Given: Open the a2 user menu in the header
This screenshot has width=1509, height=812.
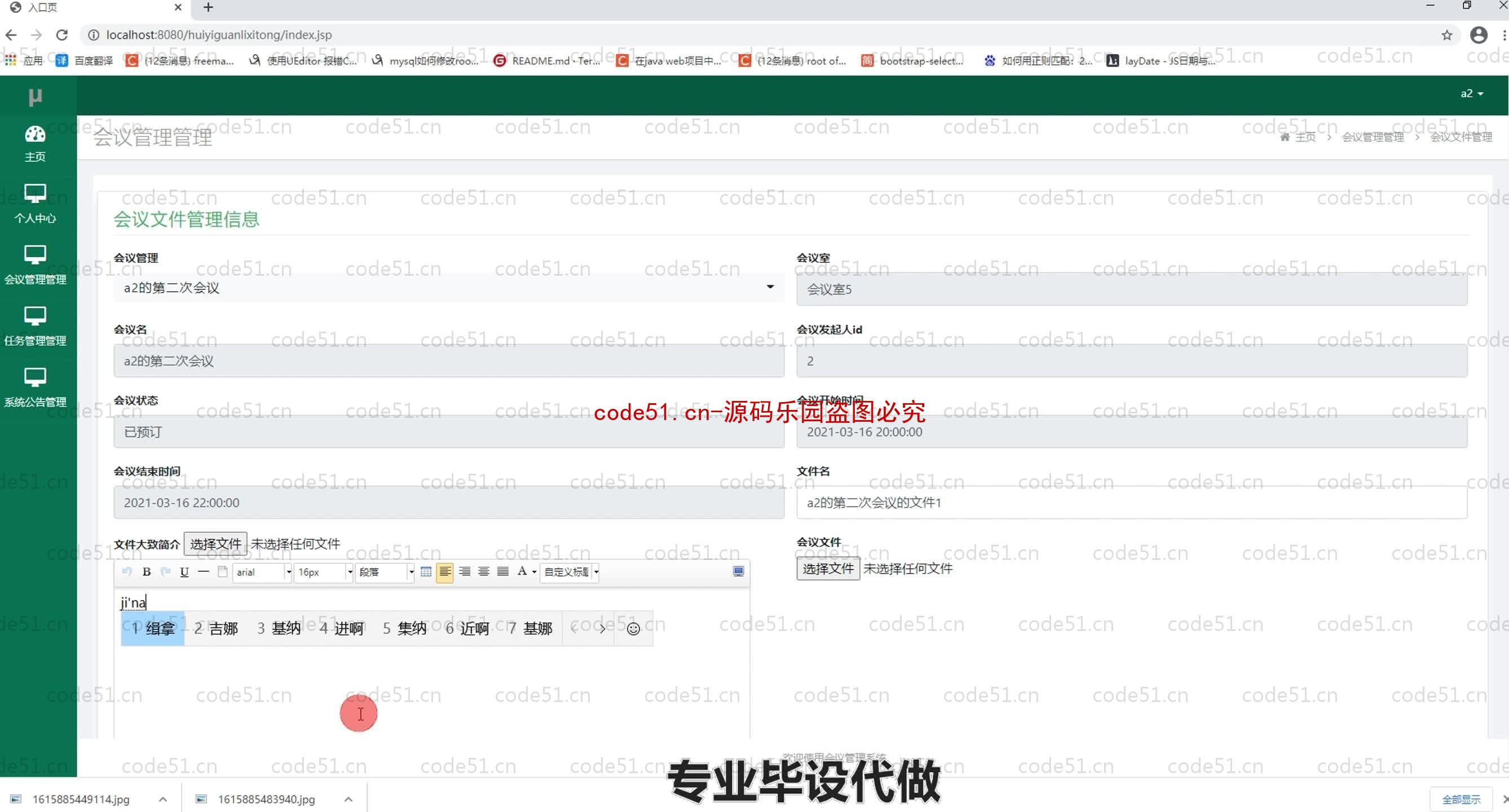Looking at the screenshot, I should coord(1472,94).
